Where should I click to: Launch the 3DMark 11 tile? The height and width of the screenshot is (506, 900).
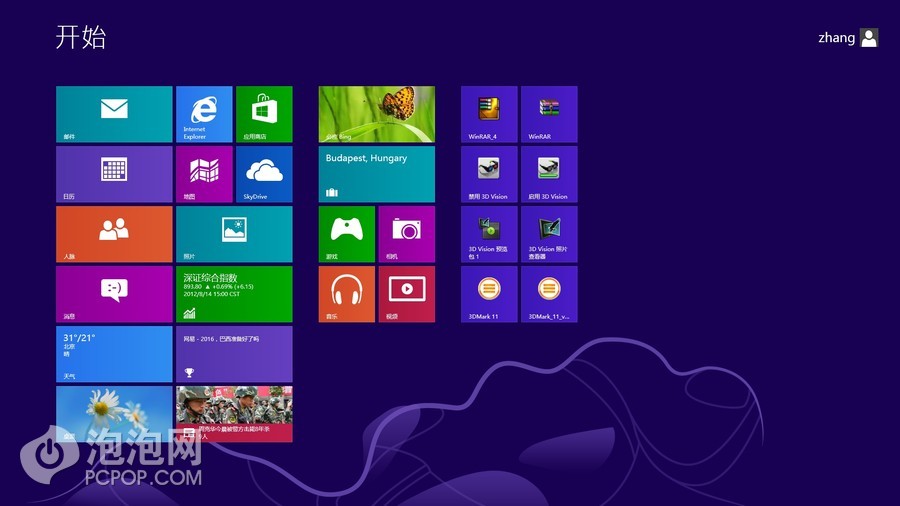[488, 294]
